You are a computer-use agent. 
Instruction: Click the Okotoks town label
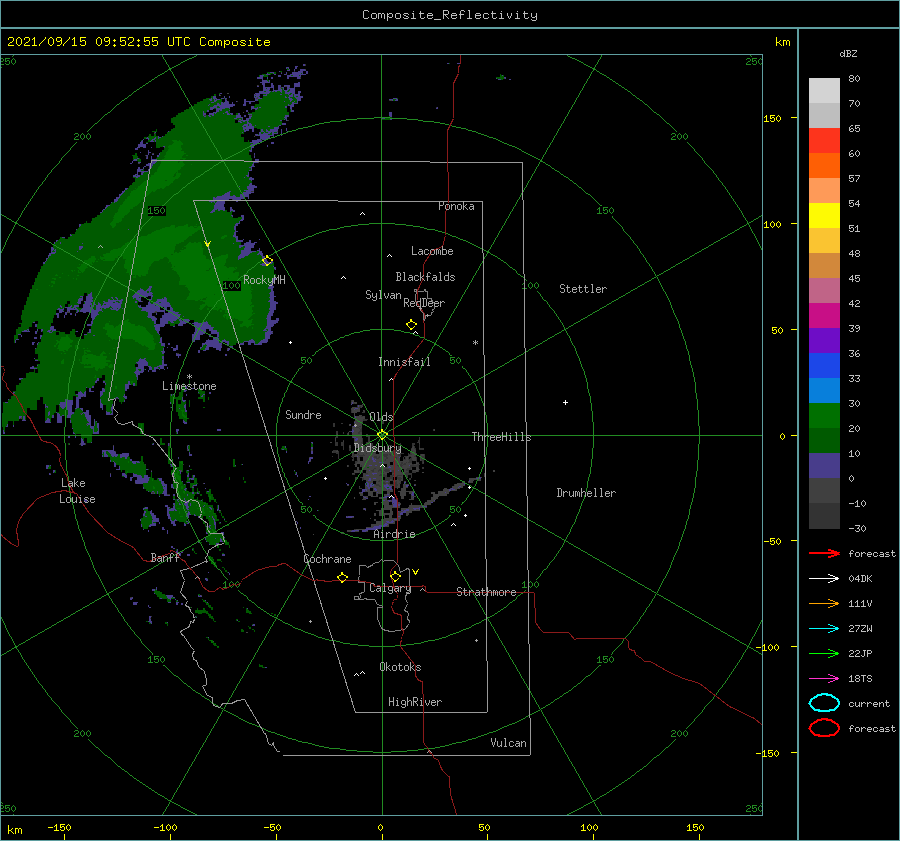[x=400, y=667]
